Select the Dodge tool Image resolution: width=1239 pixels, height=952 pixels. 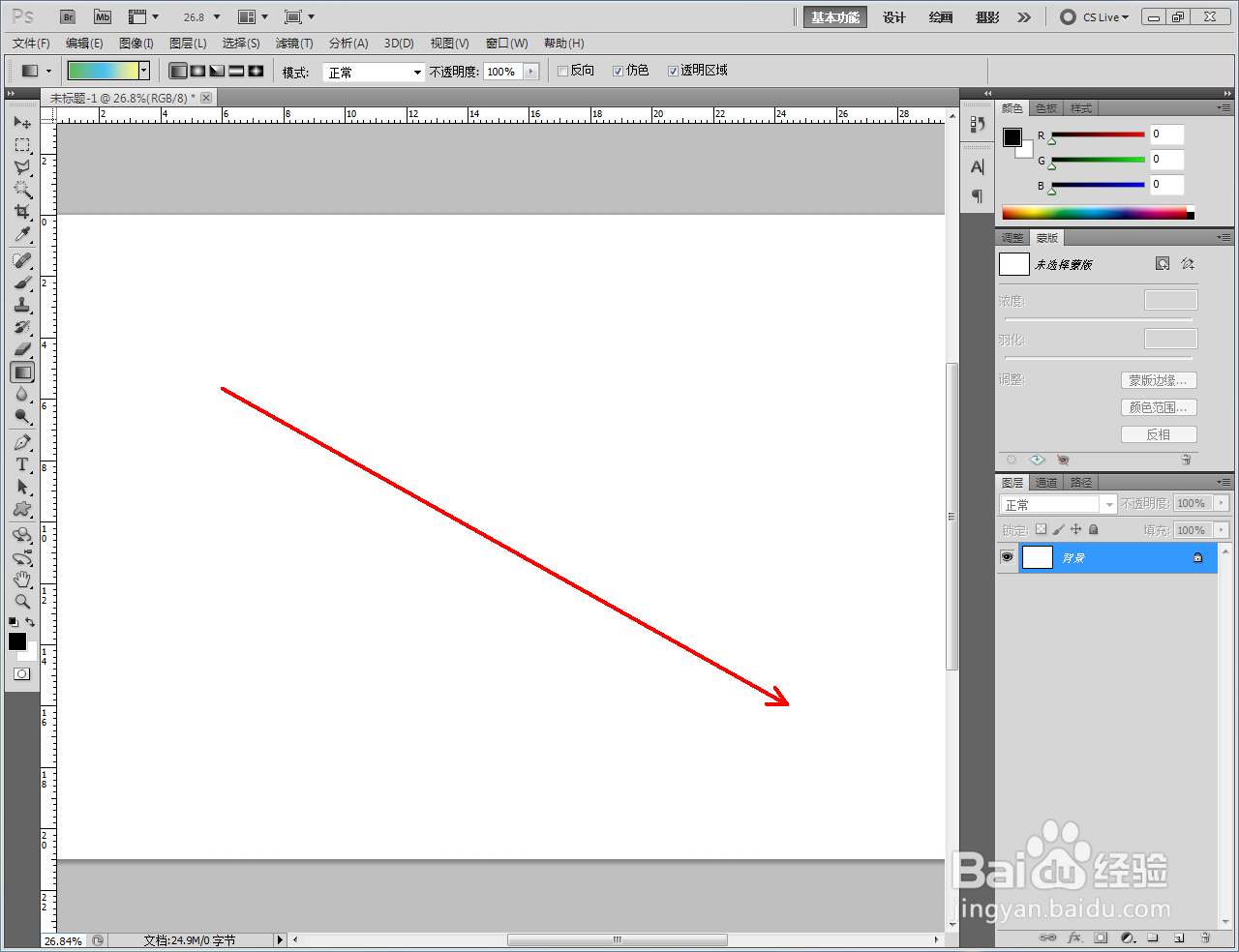tap(22, 416)
